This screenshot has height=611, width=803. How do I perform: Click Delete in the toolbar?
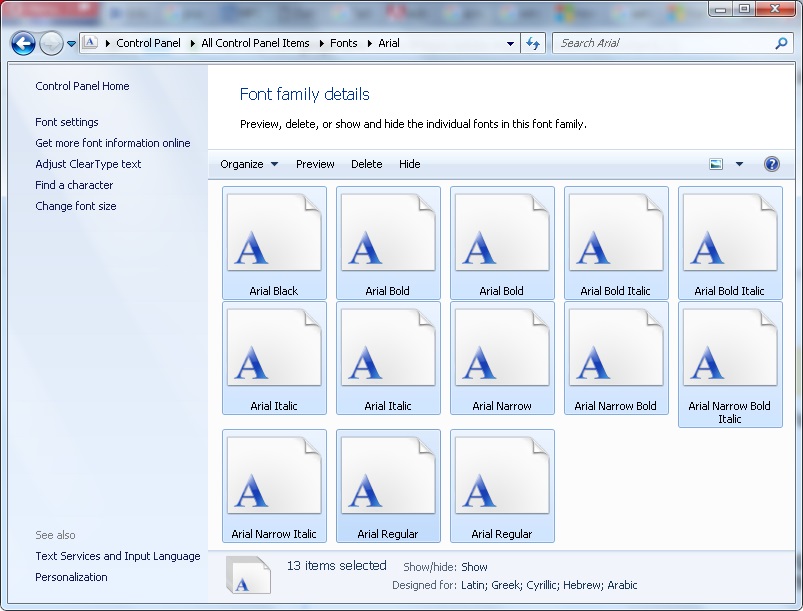[367, 164]
